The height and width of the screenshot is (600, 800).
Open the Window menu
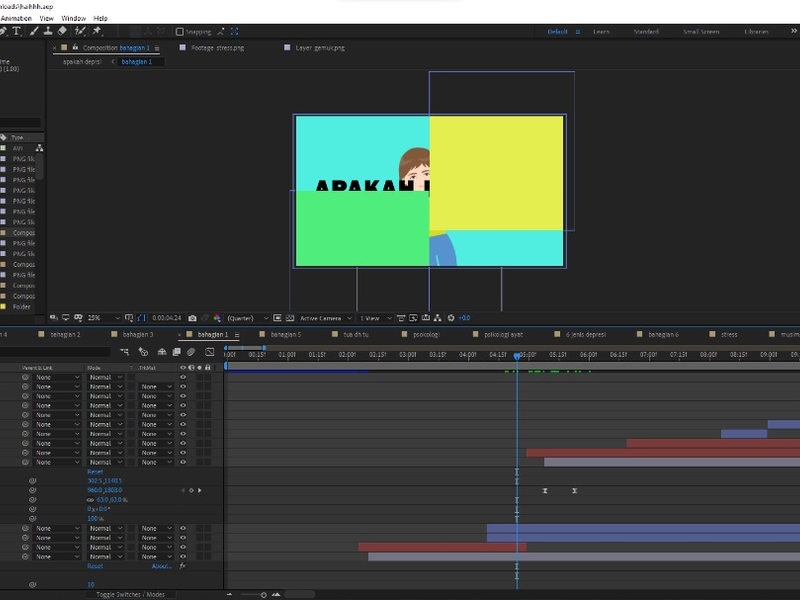[73, 18]
